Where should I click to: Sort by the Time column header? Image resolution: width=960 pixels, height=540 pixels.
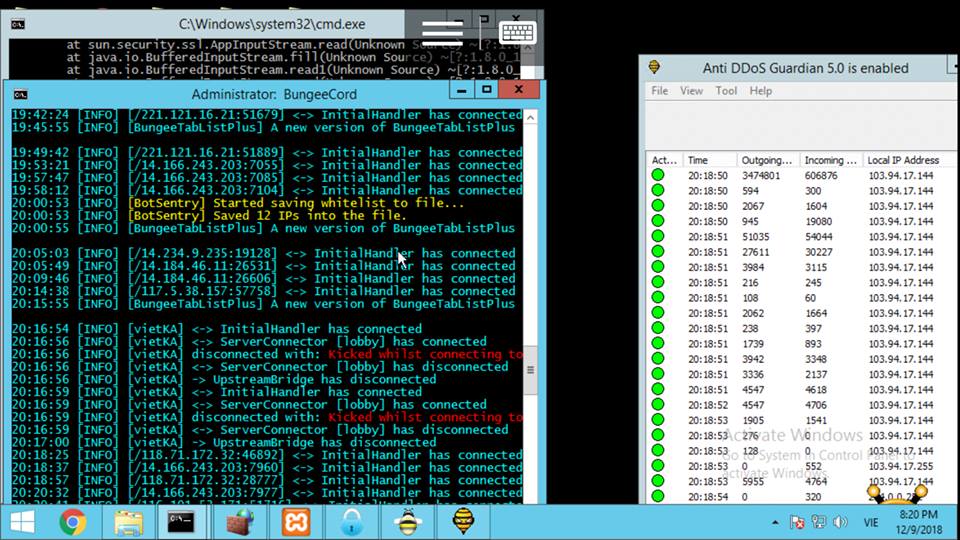(710, 160)
